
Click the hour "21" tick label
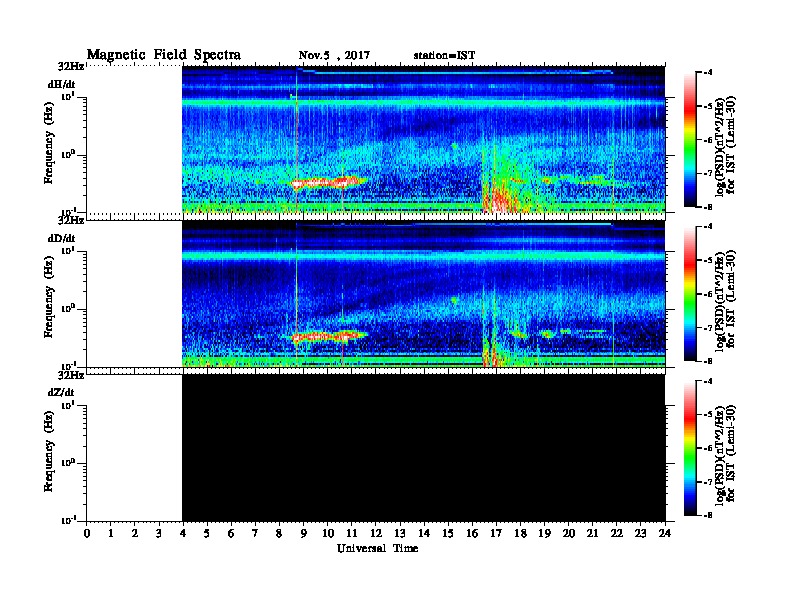592,533
